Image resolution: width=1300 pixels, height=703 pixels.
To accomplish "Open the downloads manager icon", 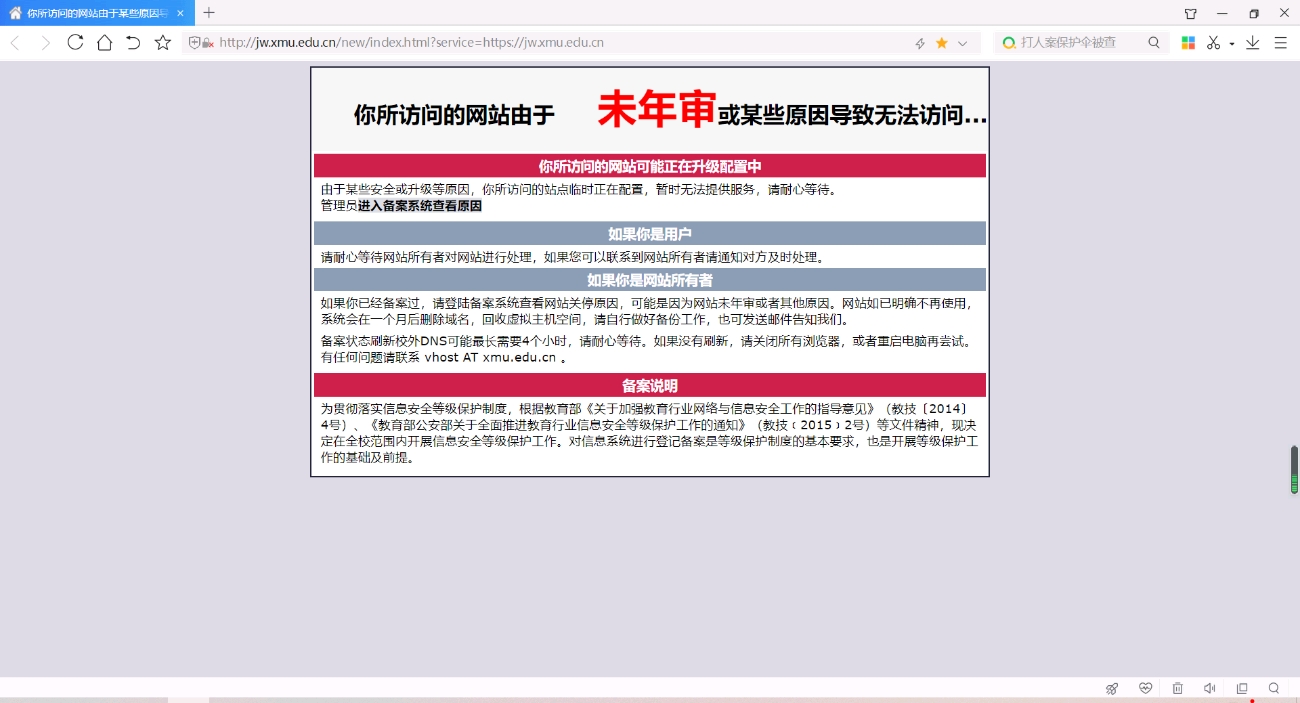I will [x=1252, y=43].
